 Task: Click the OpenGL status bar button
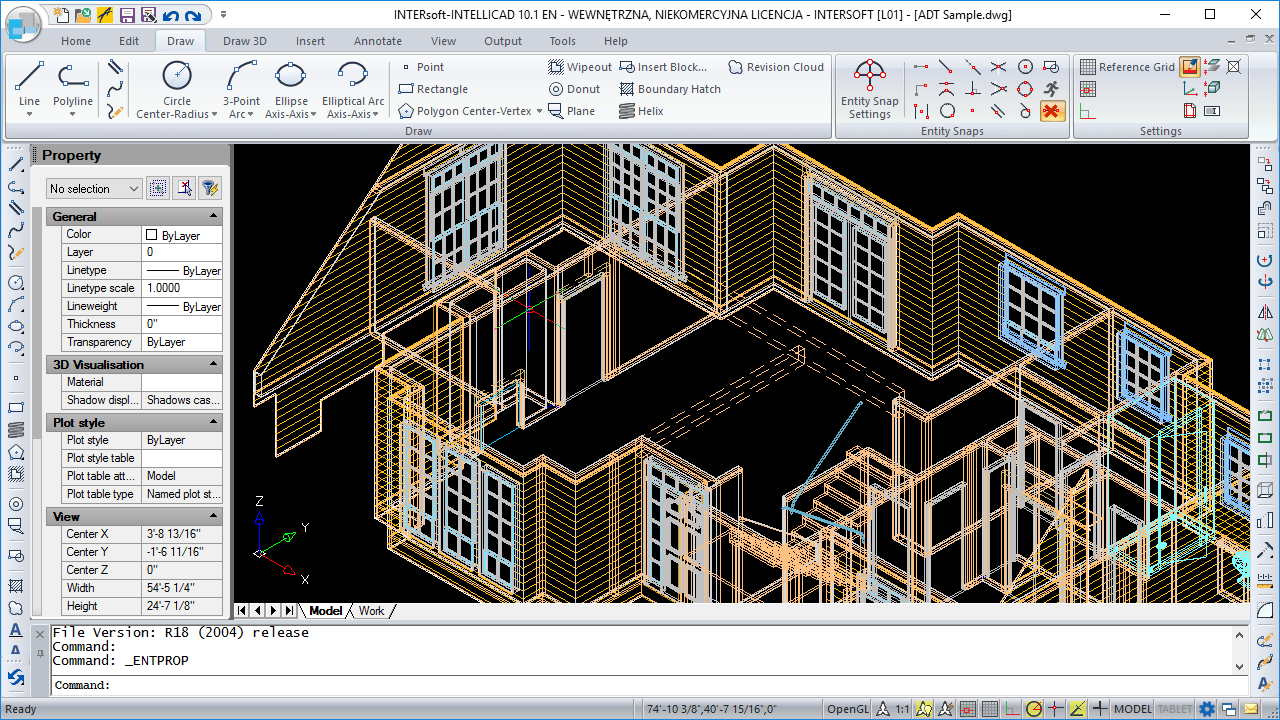tap(847, 709)
